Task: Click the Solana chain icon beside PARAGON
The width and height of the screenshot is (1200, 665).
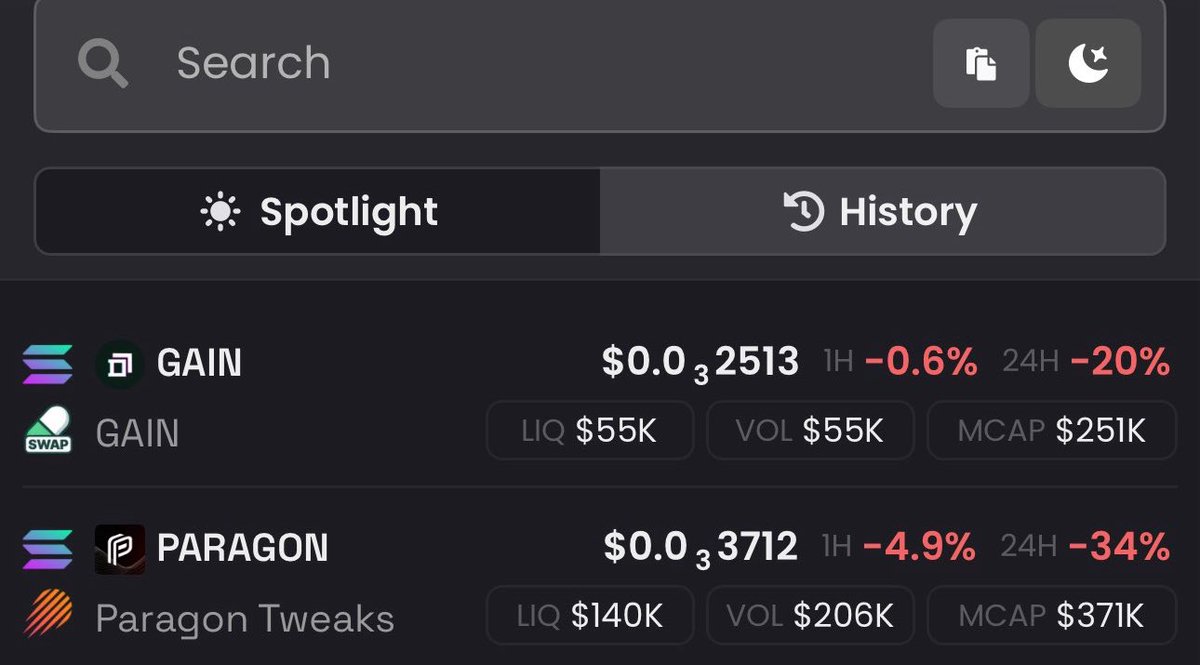Action: click(x=47, y=550)
